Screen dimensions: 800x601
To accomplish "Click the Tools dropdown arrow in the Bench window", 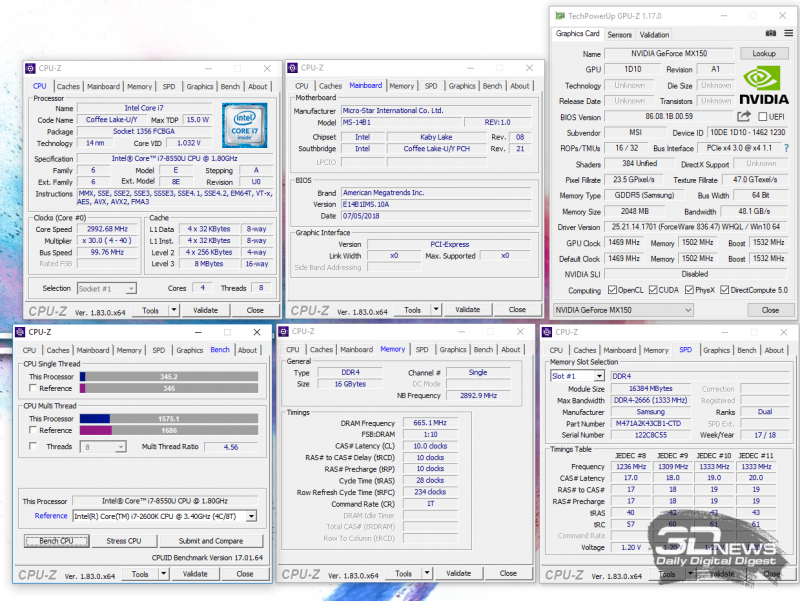I will point(164,574).
